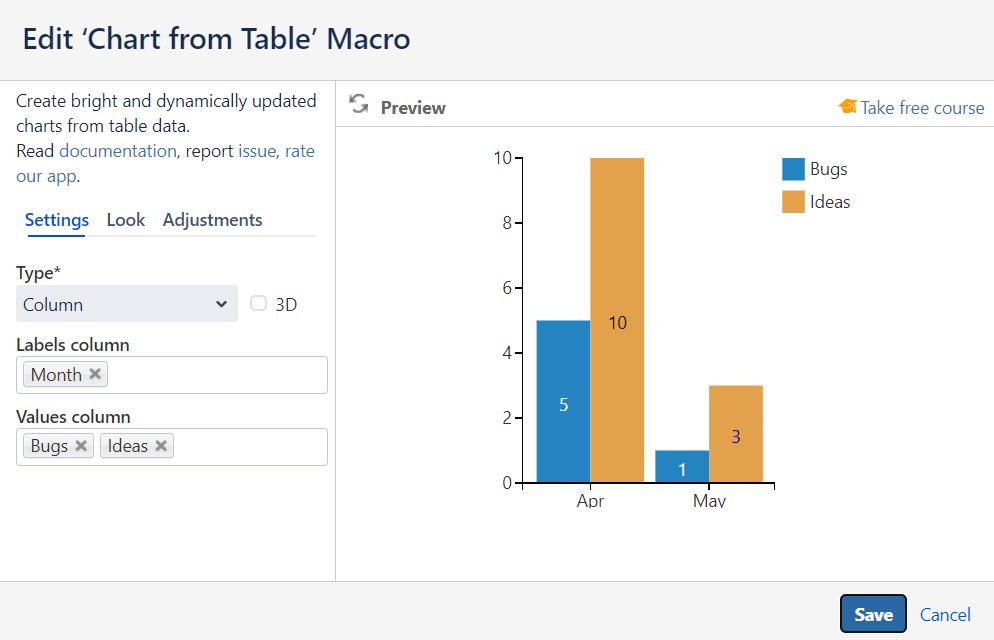Viewport: 994px width, 640px height.
Task: Enable the 3D checkbox
Action: pos(259,304)
